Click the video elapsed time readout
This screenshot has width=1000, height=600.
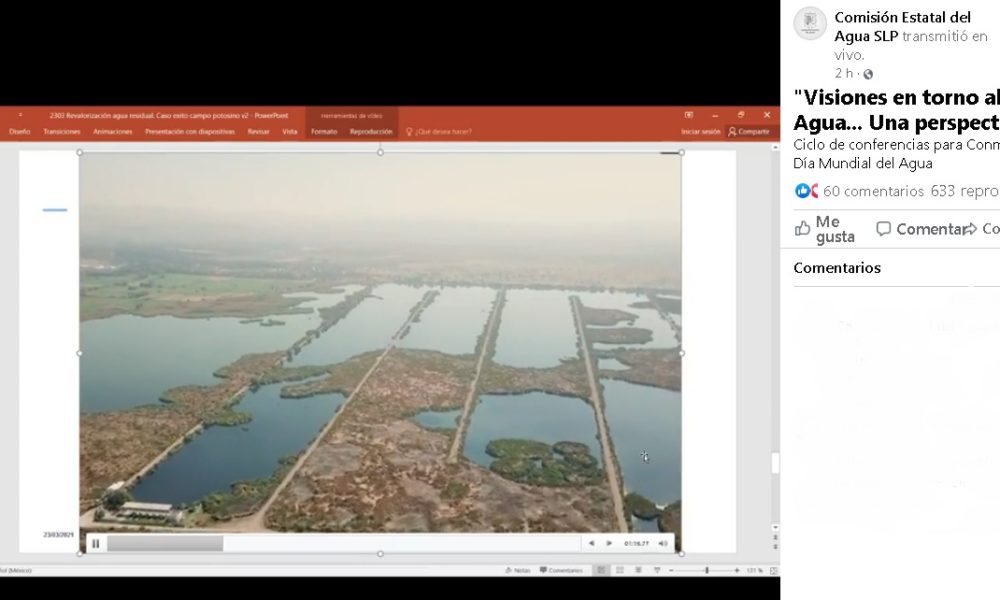tap(636, 543)
